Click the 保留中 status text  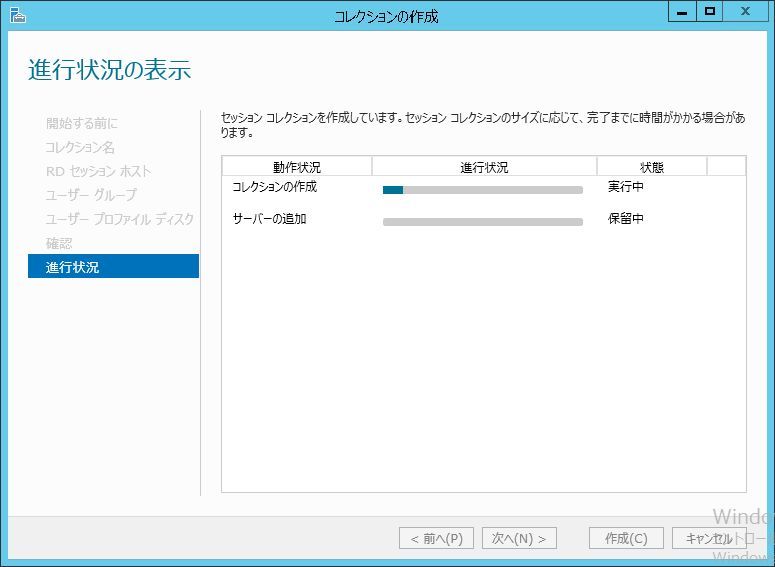626,218
